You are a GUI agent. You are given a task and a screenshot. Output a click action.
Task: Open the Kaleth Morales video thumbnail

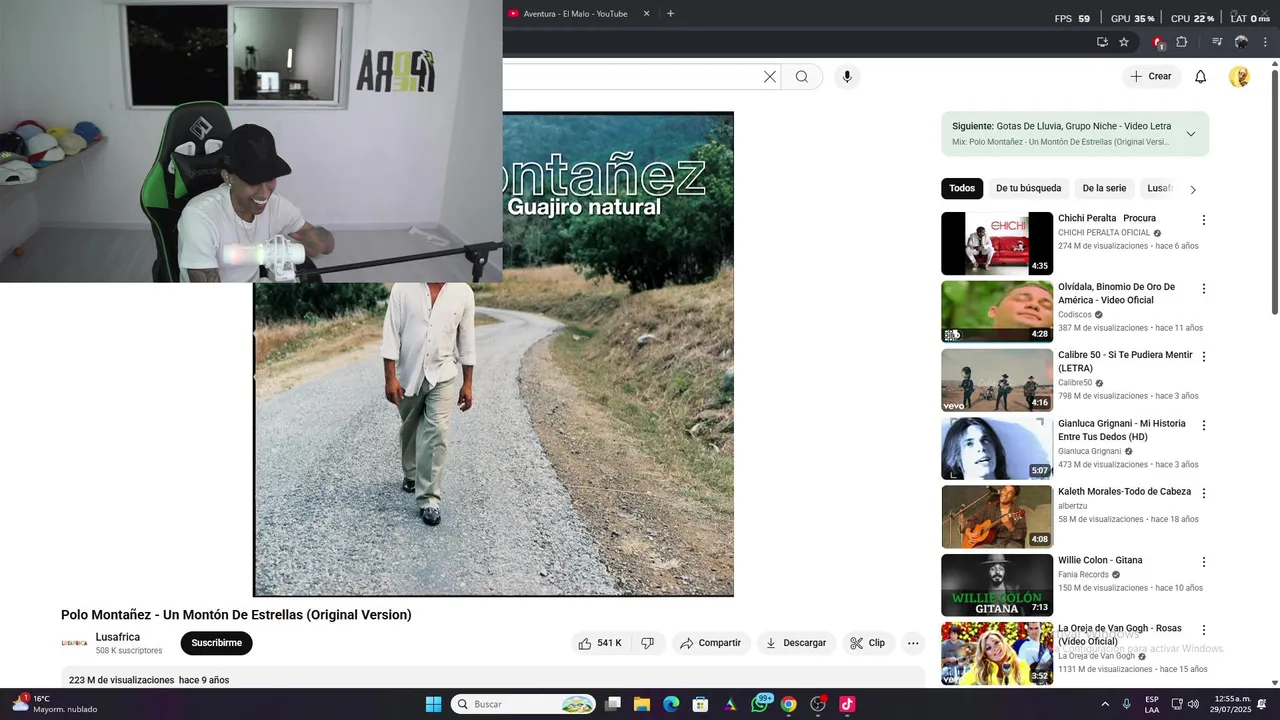(x=997, y=517)
